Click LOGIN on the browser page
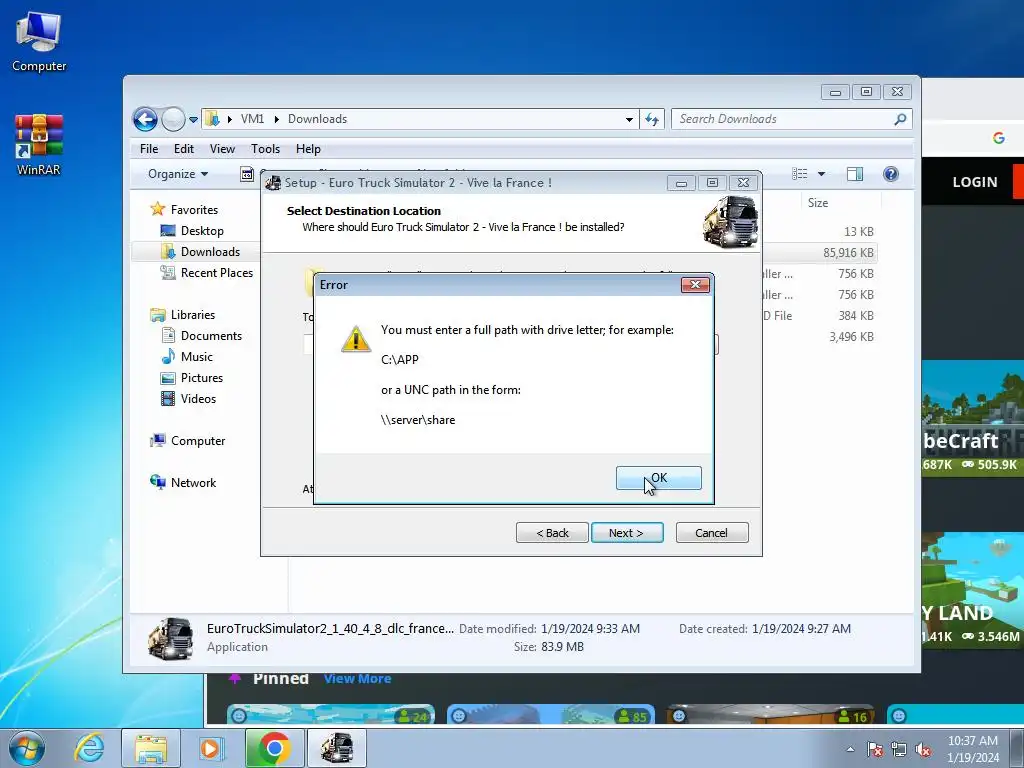This screenshot has height=768, width=1024. click(x=974, y=182)
